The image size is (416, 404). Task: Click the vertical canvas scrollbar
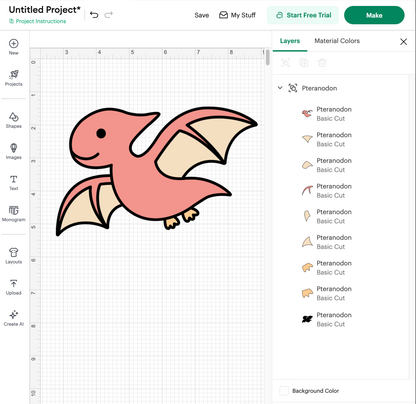tap(268, 57)
